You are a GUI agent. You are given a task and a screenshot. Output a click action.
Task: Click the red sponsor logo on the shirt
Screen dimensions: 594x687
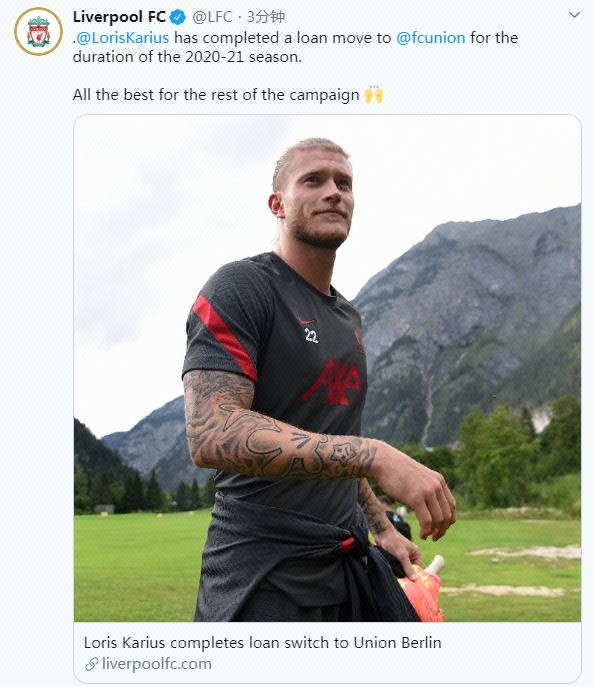[335, 382]
